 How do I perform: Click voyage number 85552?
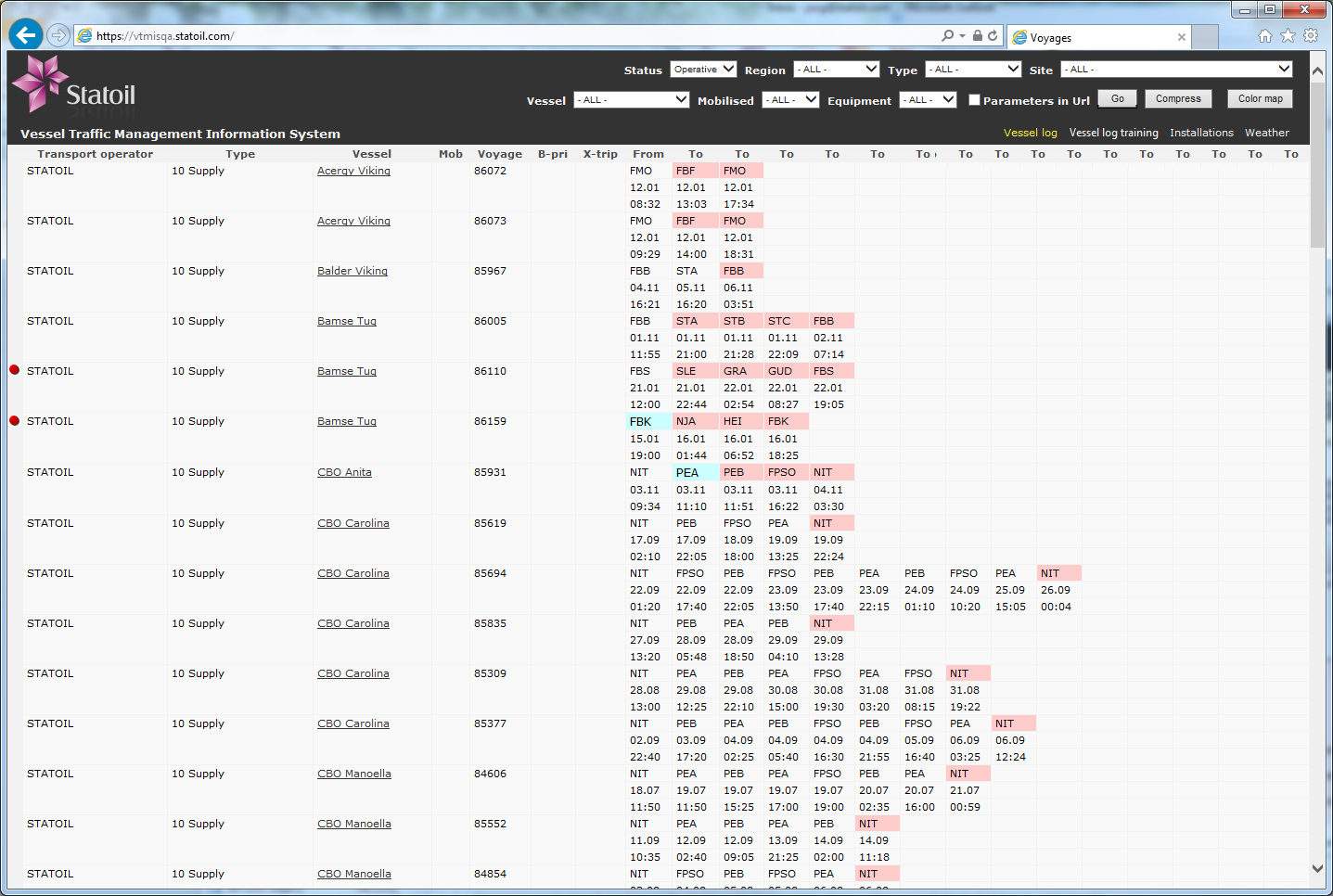coord(490,824)
